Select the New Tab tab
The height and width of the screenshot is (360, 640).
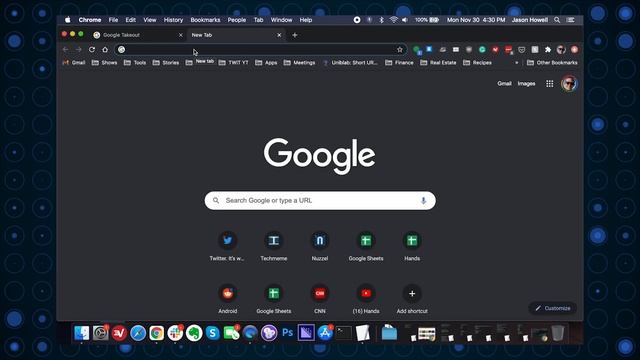pyautogui.click(x=235, y=35)
